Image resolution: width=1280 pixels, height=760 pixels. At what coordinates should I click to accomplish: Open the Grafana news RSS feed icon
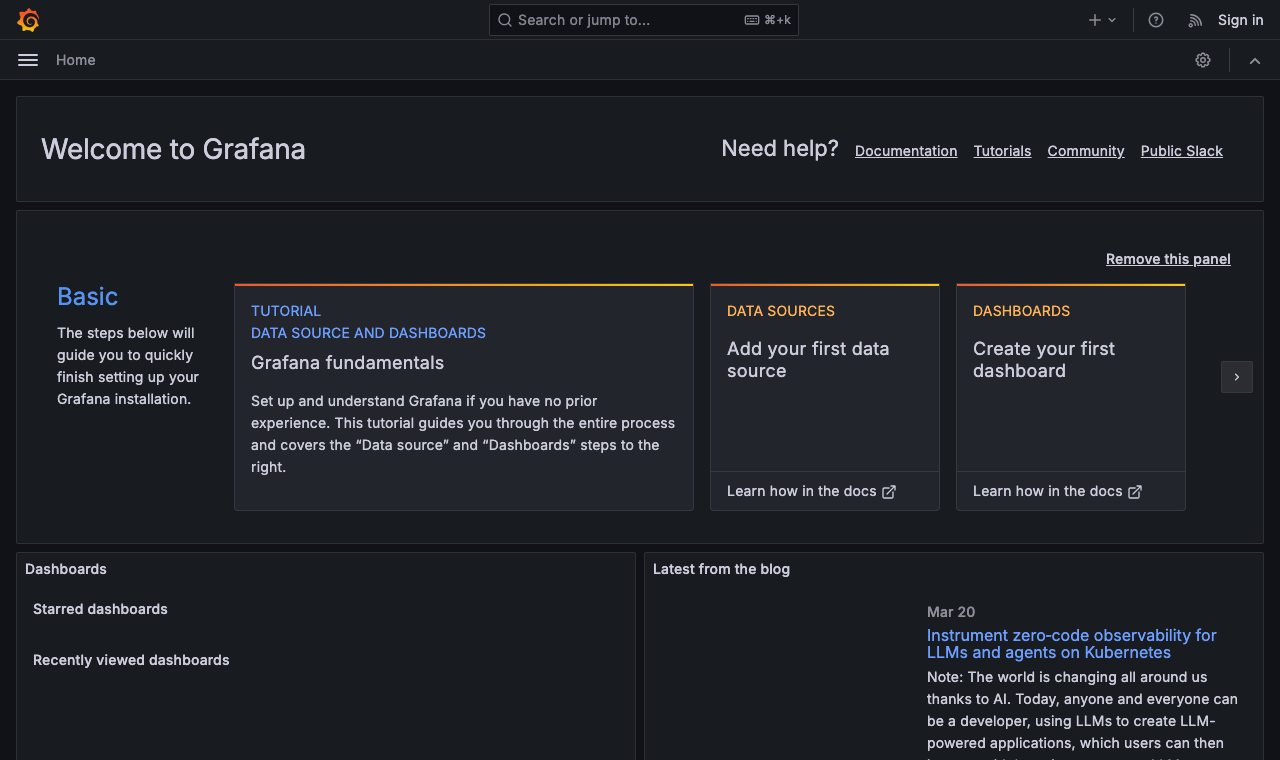1194,20
